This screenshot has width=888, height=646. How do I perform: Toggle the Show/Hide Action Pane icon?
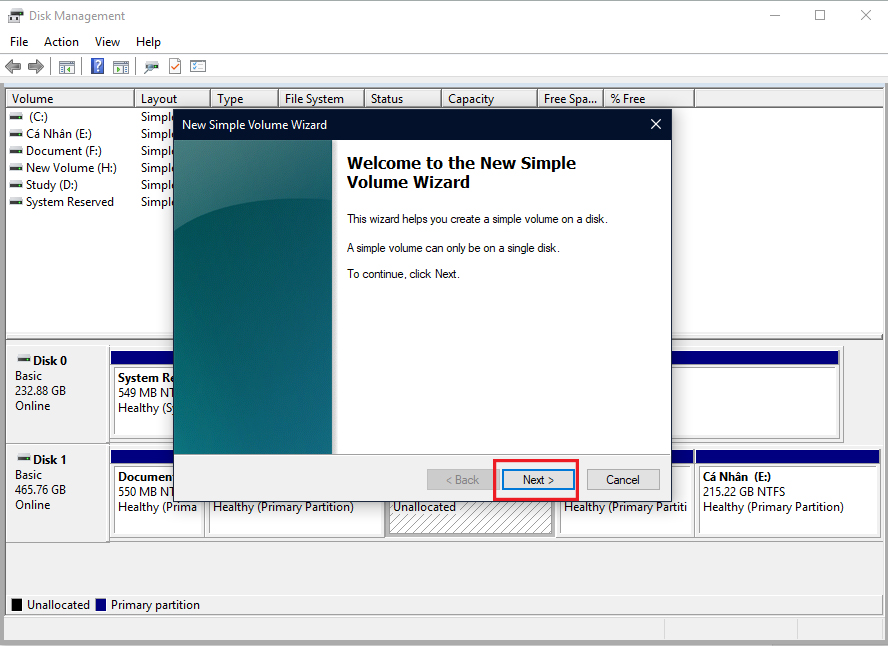121,67
